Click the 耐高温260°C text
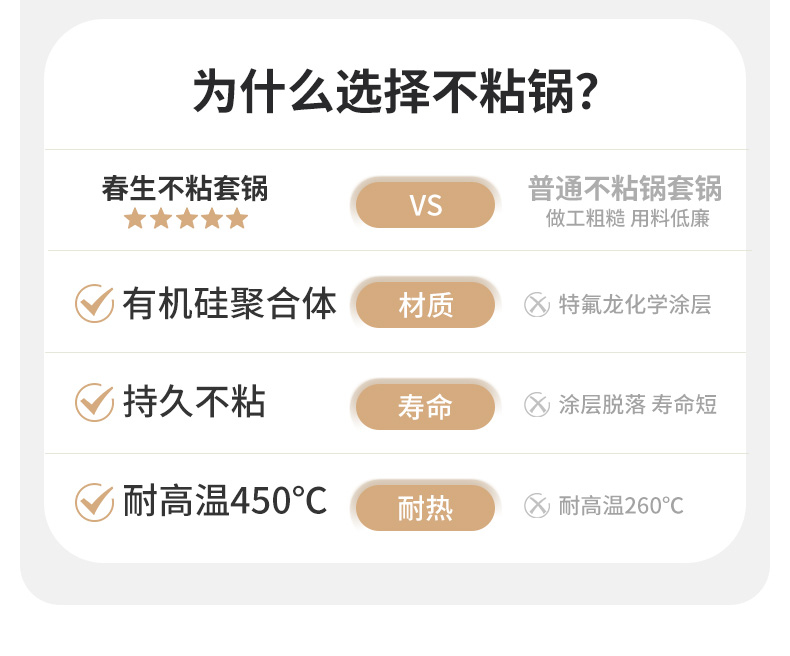Image resolution: width=790 pixels, height=656 pixels. point(621,505)
